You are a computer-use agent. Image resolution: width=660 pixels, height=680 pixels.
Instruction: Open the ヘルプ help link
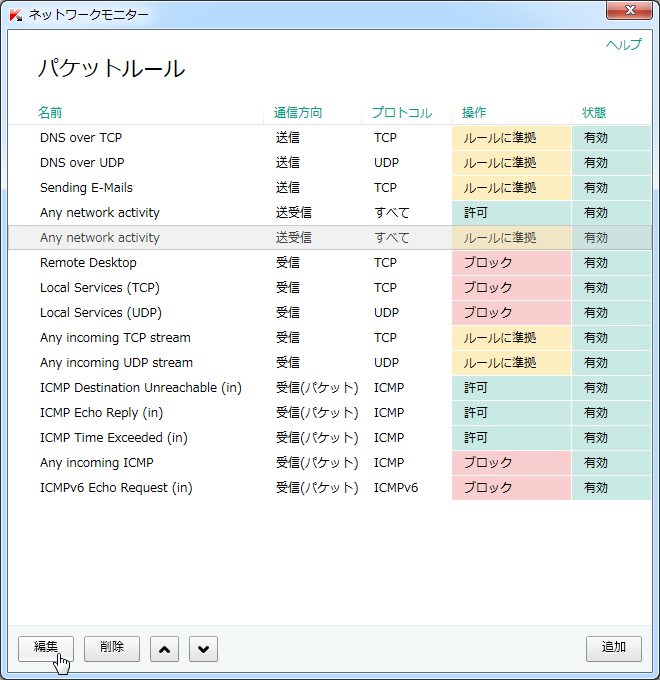[x=623, y=45]
